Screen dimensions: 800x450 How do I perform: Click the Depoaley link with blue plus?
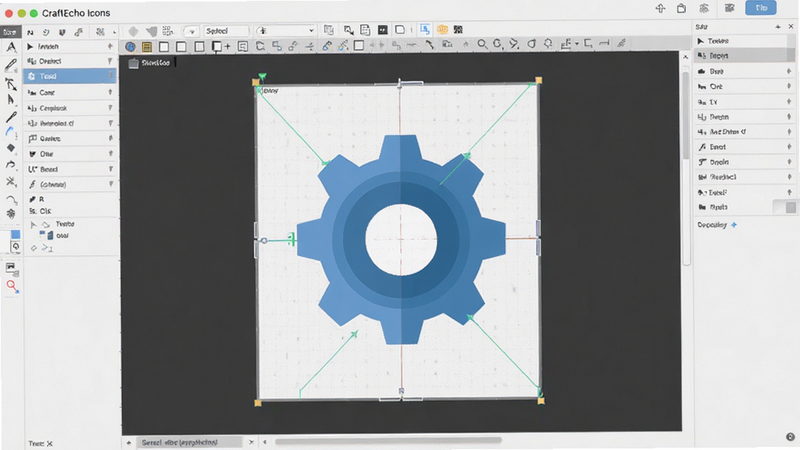pyautogui.click(x=717, y=225)
